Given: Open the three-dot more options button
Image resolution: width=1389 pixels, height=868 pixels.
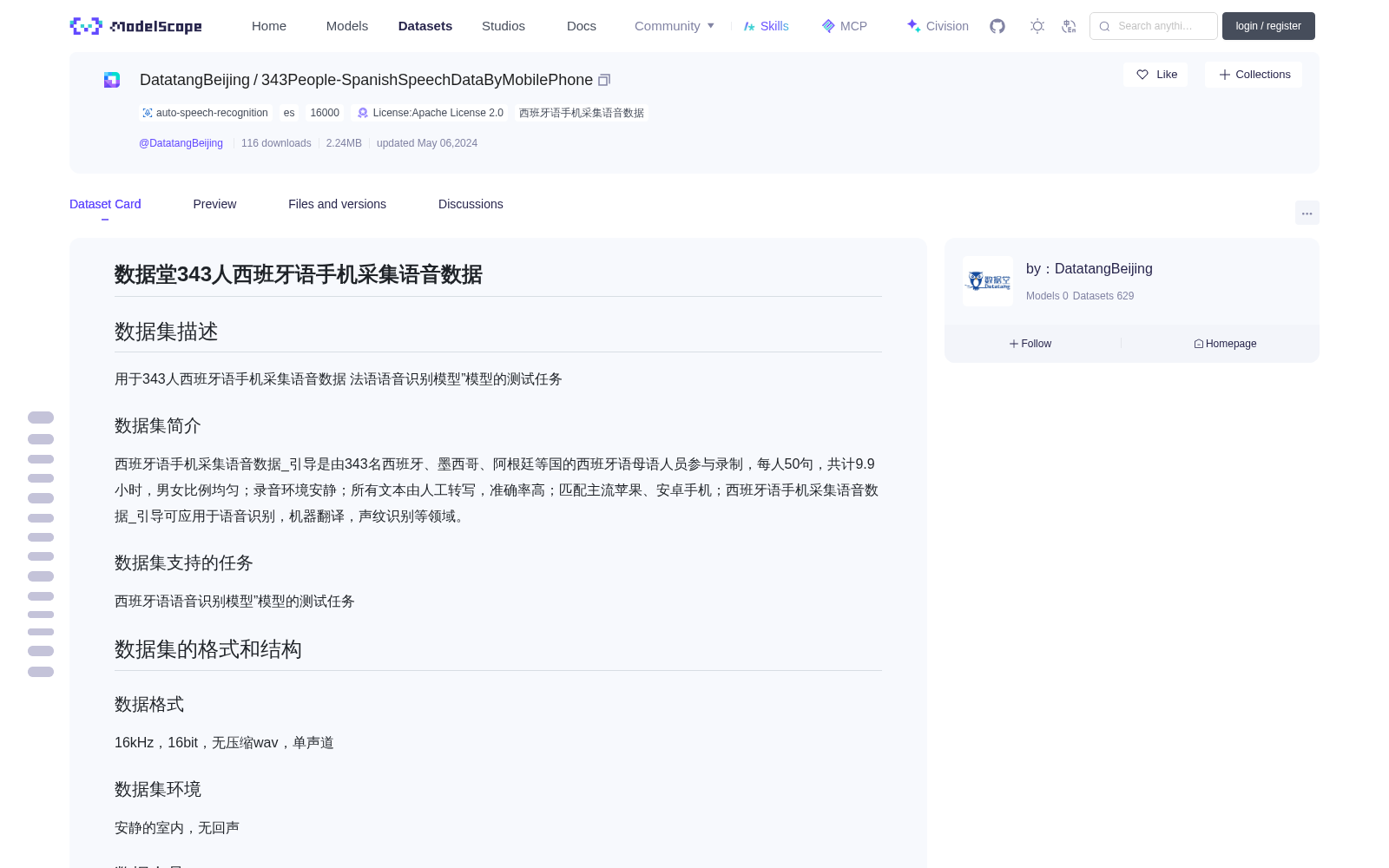Looking at the screenshot, I should click(x=1307, y=213).
